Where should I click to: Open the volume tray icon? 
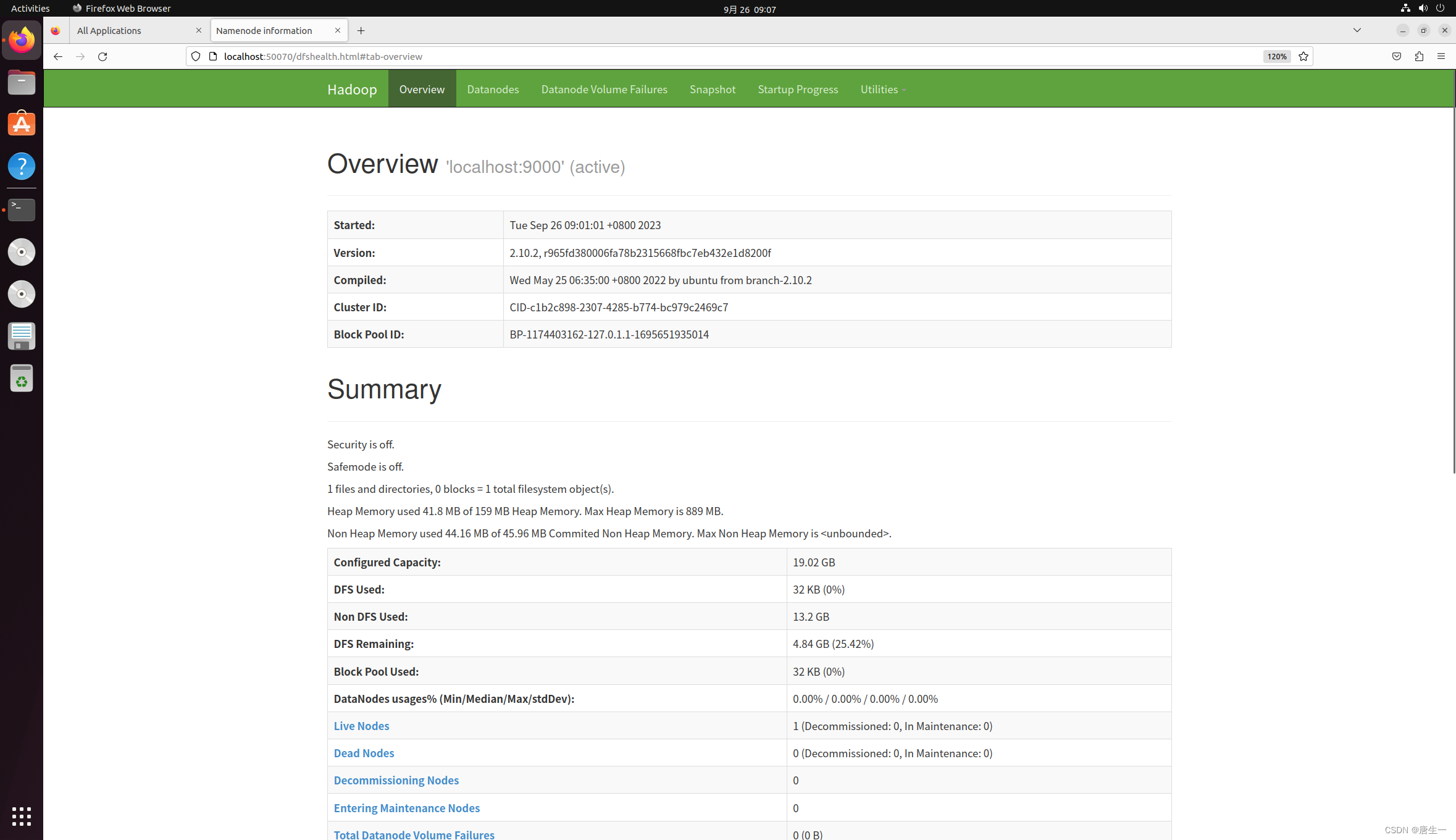pos(1423,8)
